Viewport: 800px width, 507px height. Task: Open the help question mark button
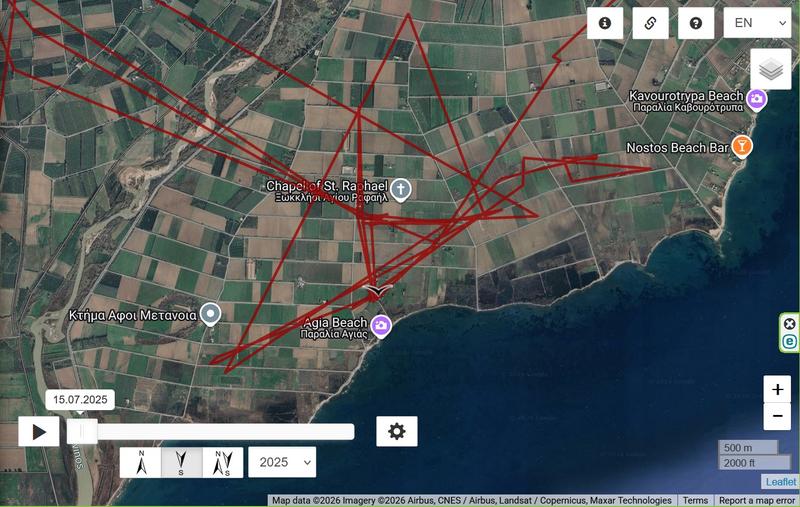(x=695, y=23)
